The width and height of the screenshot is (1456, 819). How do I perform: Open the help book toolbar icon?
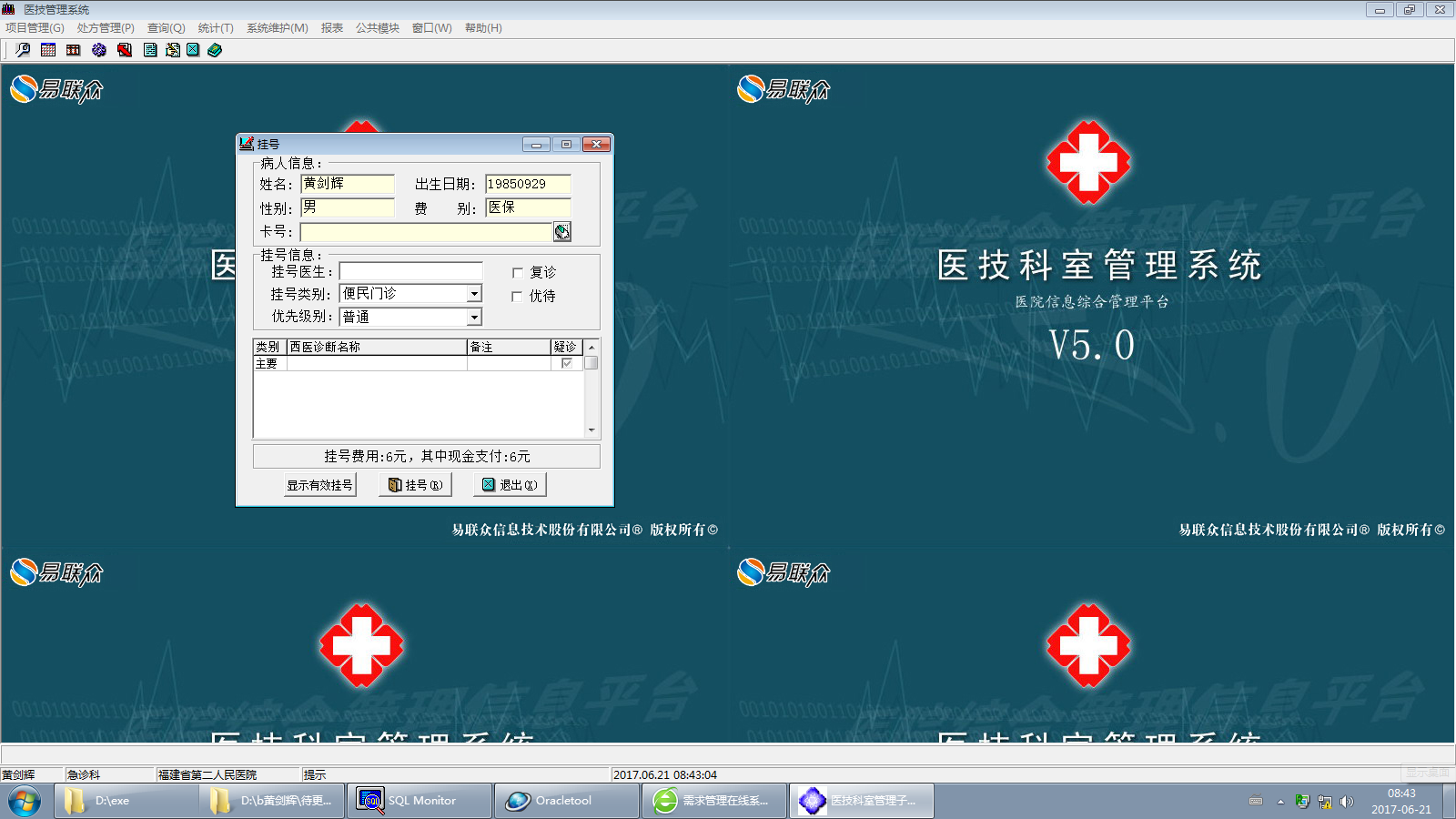(215, 50)
